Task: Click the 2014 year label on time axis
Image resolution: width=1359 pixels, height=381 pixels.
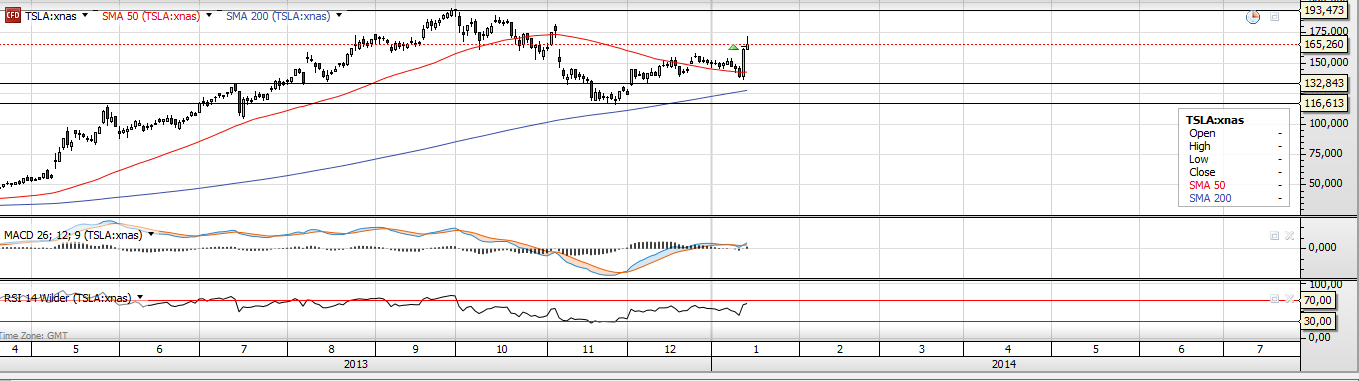Action: pos(1005,365)
